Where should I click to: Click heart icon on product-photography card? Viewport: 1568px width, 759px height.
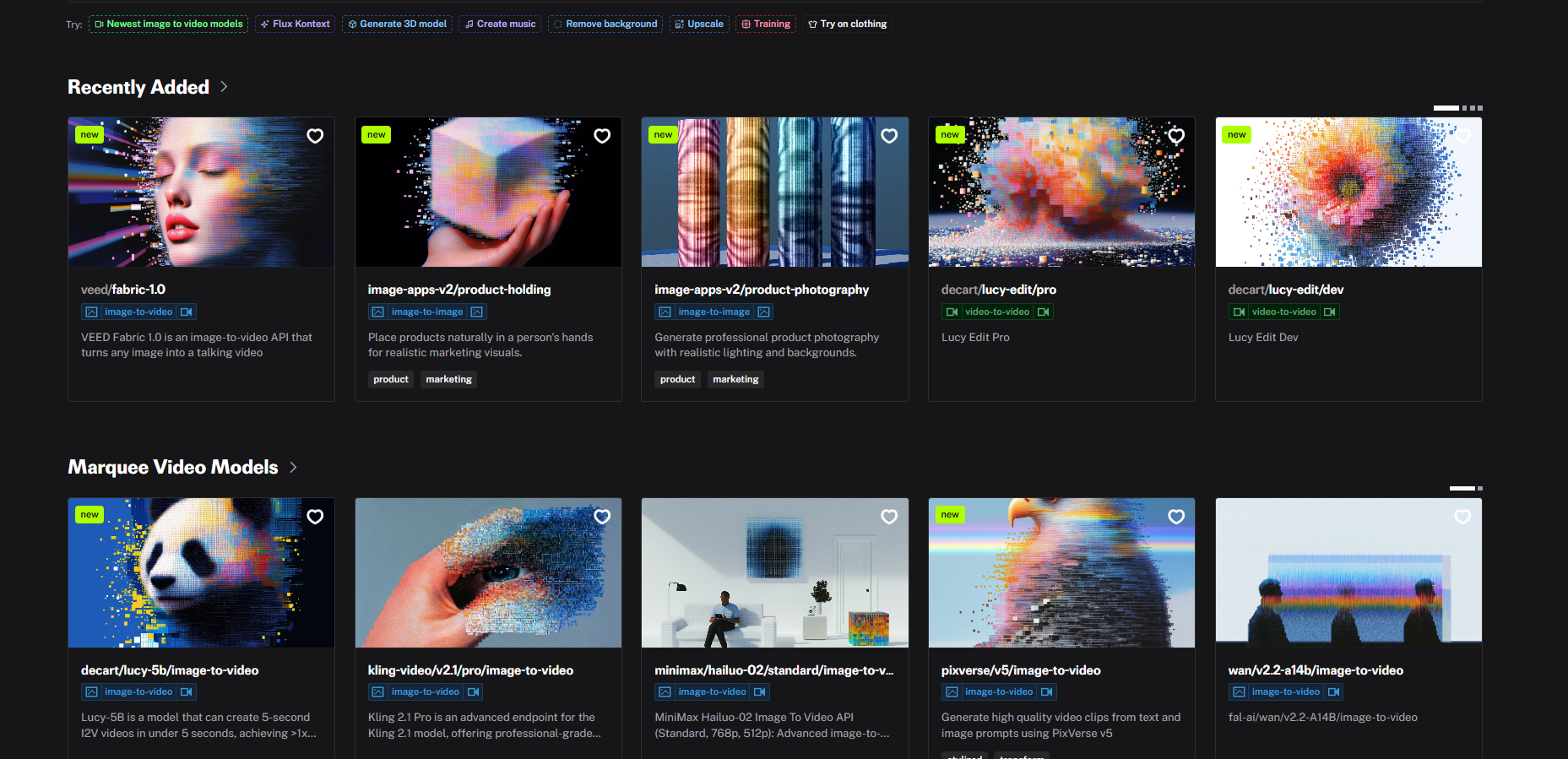pos(889,136)
